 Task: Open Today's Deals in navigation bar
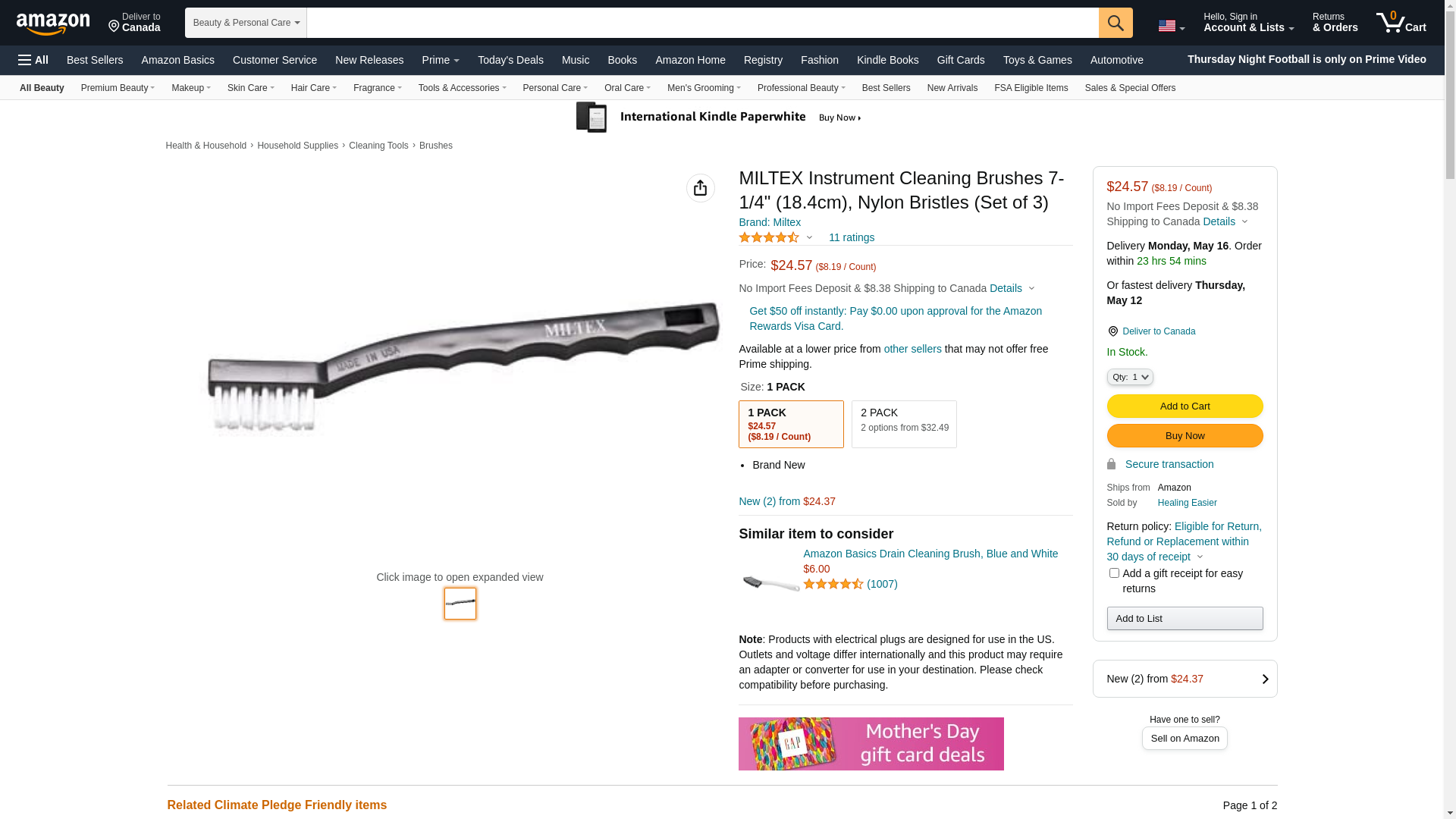point(510,60)
